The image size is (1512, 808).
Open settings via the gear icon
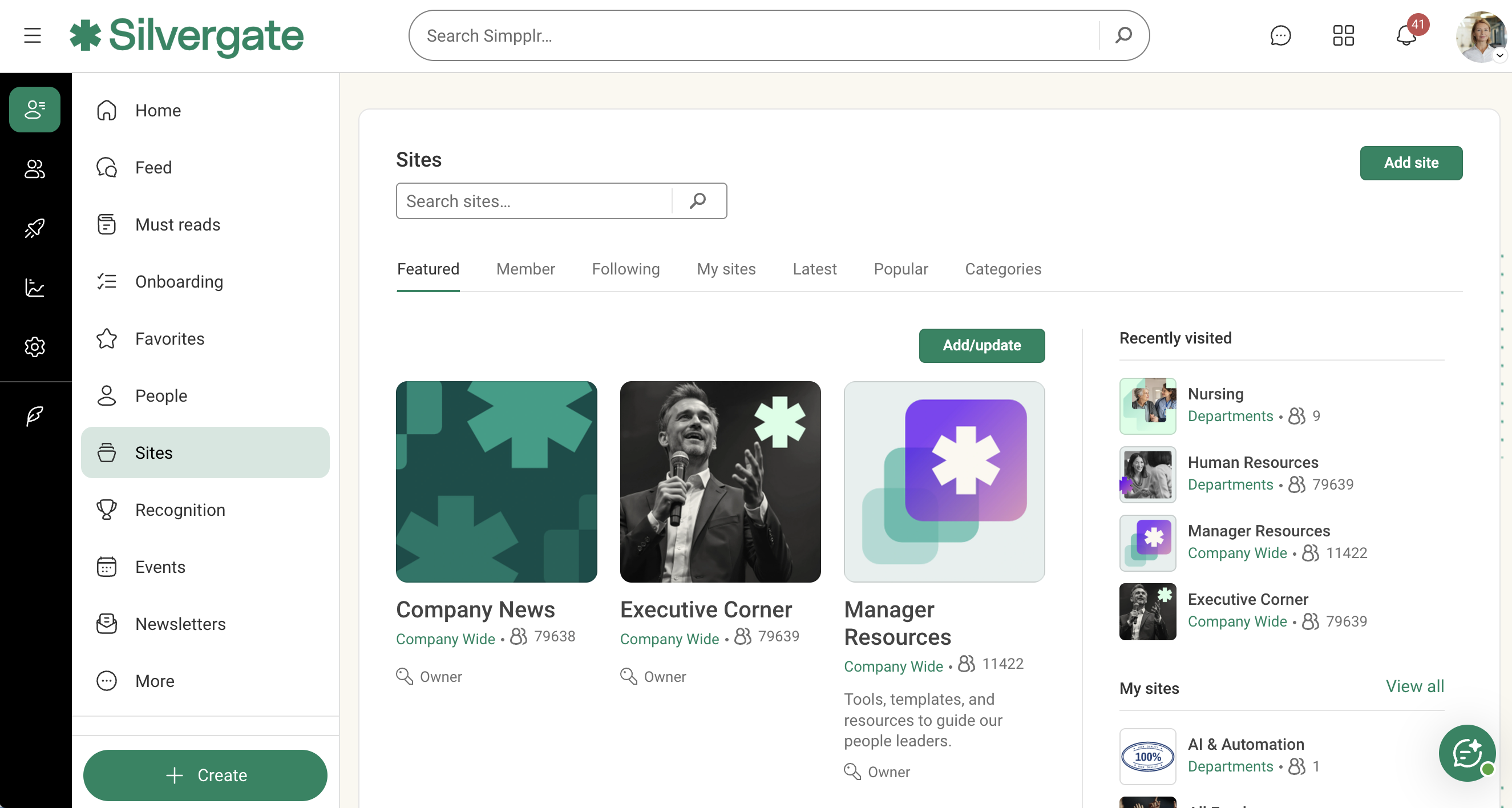(35, 346)
